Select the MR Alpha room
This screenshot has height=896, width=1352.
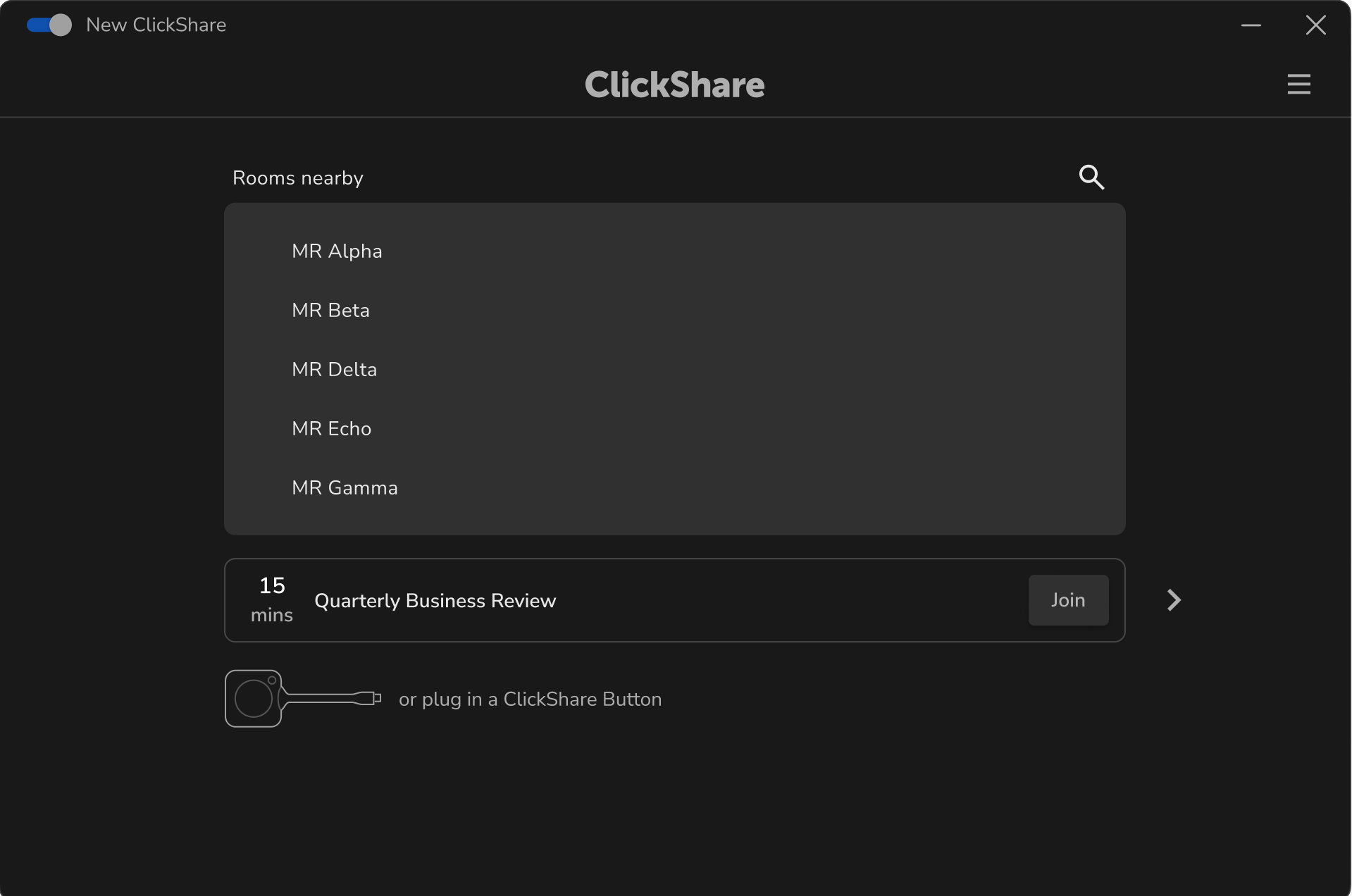click(337, 251)
